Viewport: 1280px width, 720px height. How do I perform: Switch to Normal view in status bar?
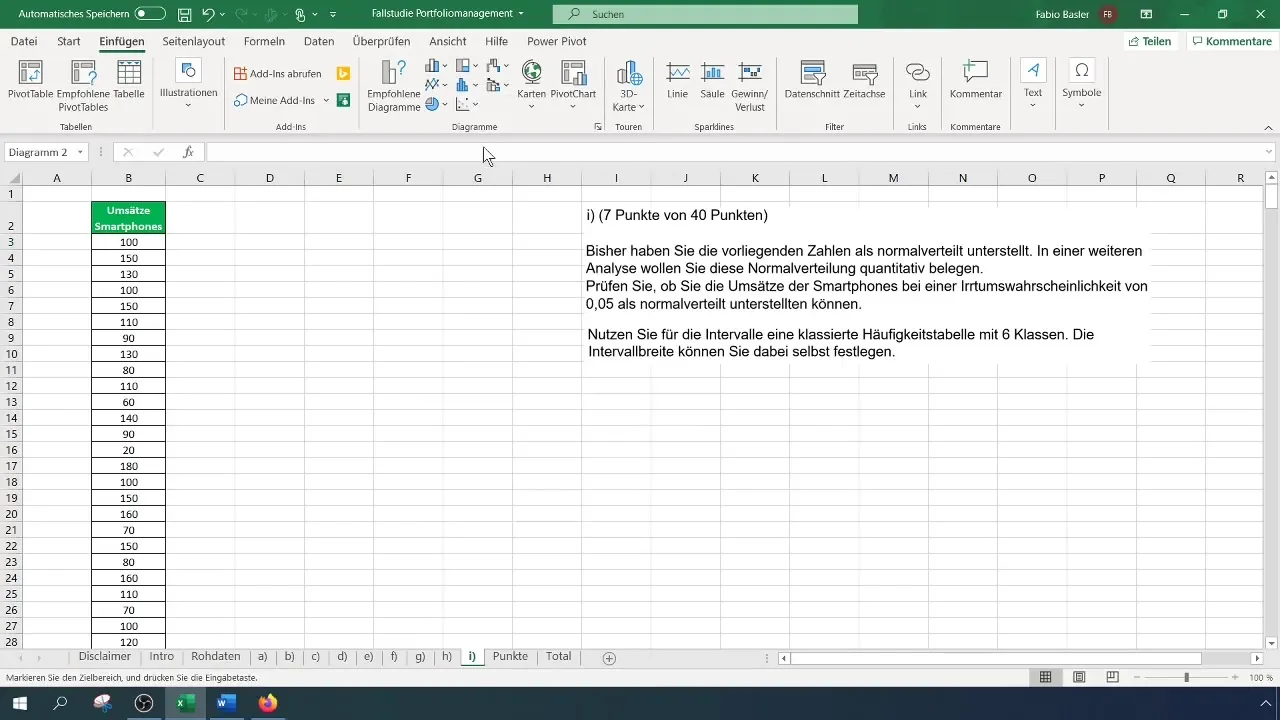point(1045,677)
